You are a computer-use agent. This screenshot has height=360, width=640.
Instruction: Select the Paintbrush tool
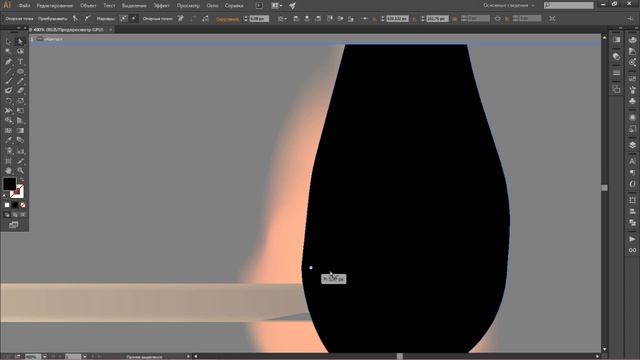tap(9, 81)
